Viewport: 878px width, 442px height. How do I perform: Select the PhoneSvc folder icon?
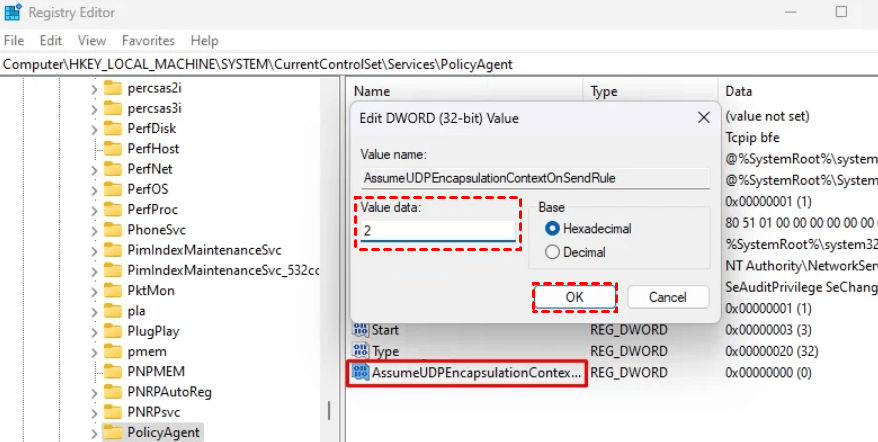point(113,229)
